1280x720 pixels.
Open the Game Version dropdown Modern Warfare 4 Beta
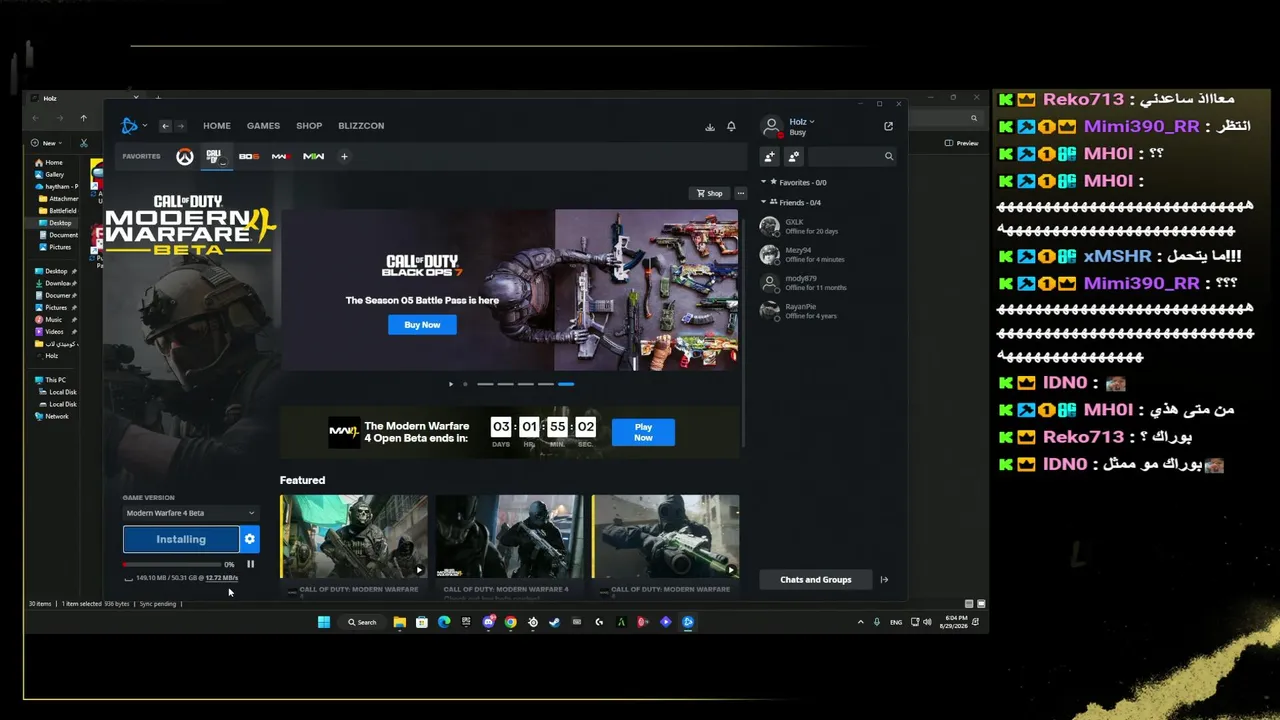point(190,513)
